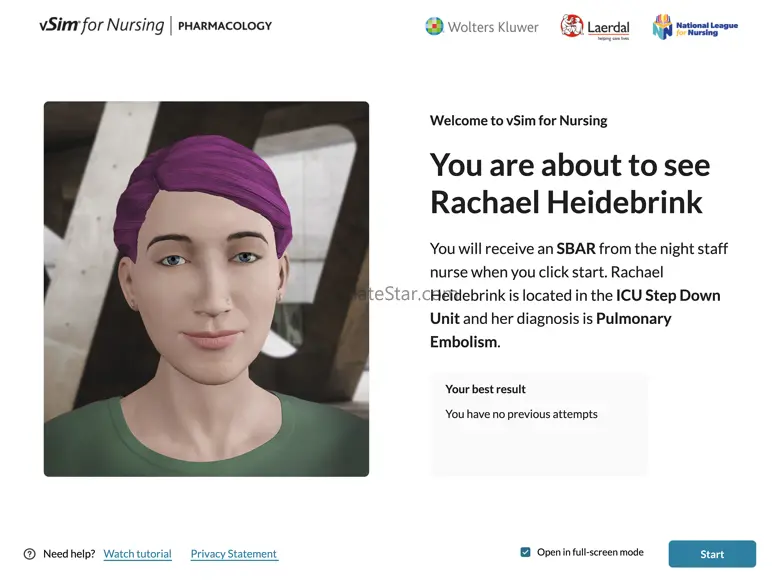Screen dimensions: 780x585
Task: Click 'Welcome to vSim for Nursing' text
Action: click(x=518, y=120)
